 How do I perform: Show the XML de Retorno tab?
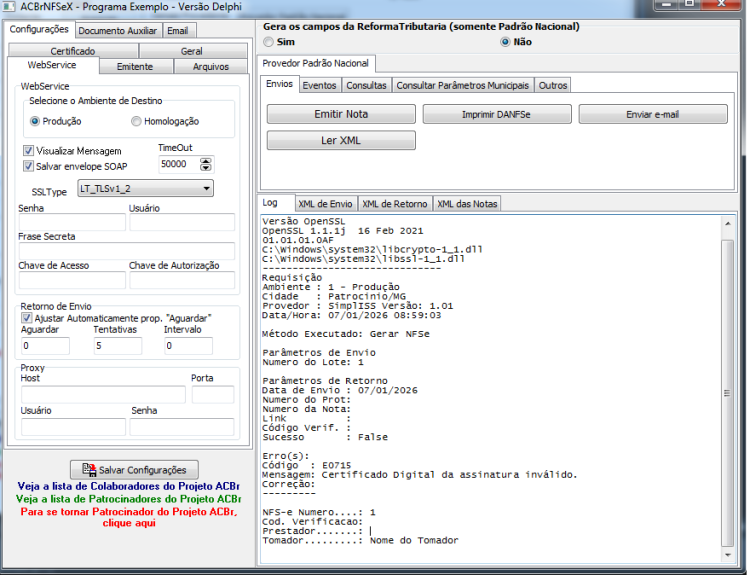click(395, 204)
